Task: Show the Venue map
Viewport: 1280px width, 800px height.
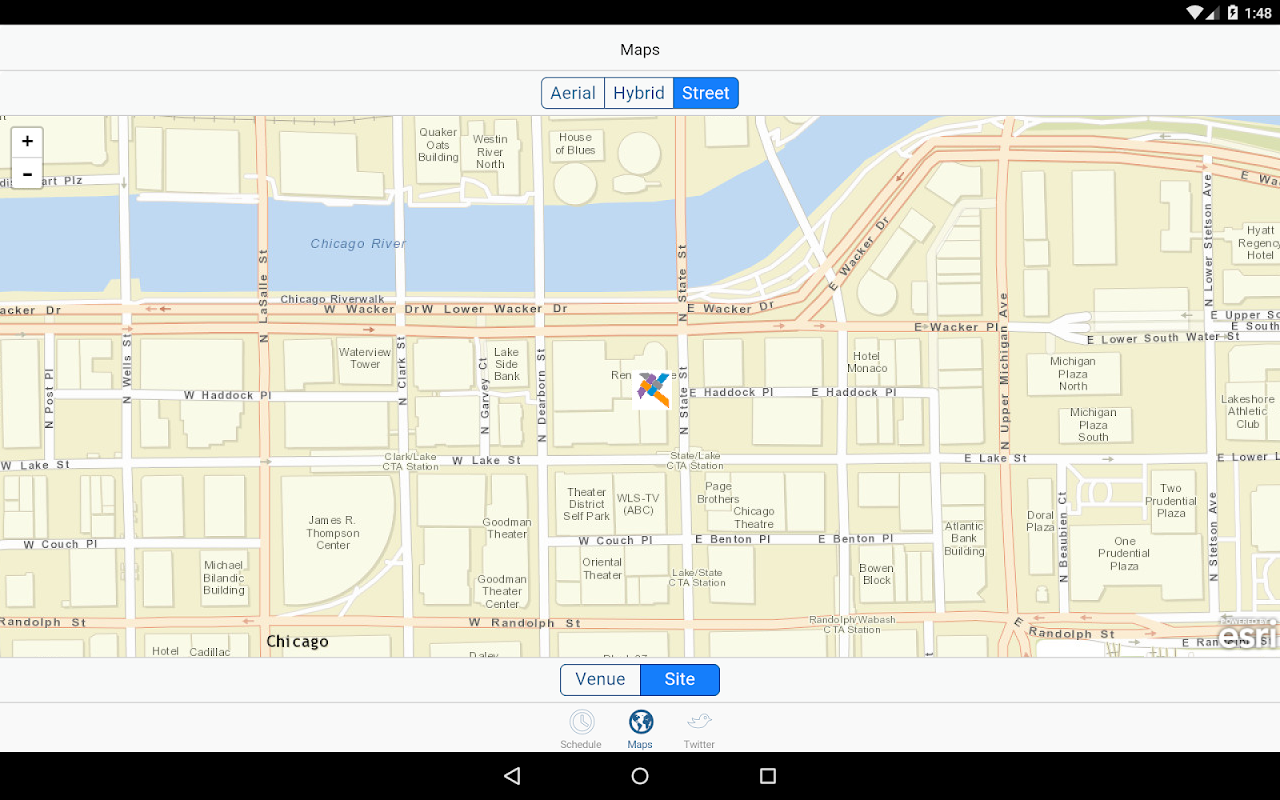Action: coord(600,680)
